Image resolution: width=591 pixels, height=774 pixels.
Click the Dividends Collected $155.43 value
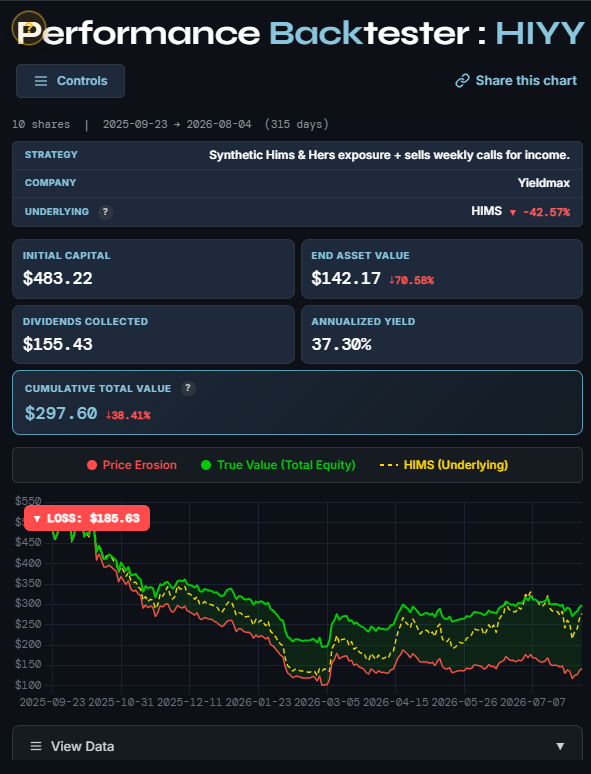(x=57, y=344)
